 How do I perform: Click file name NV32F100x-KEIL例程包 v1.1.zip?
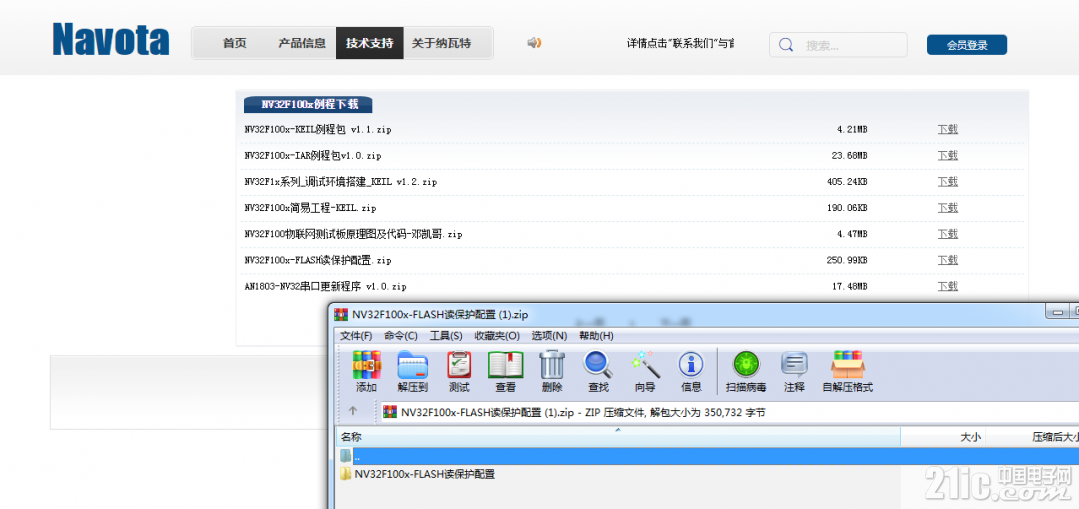(x=318, y=129)
